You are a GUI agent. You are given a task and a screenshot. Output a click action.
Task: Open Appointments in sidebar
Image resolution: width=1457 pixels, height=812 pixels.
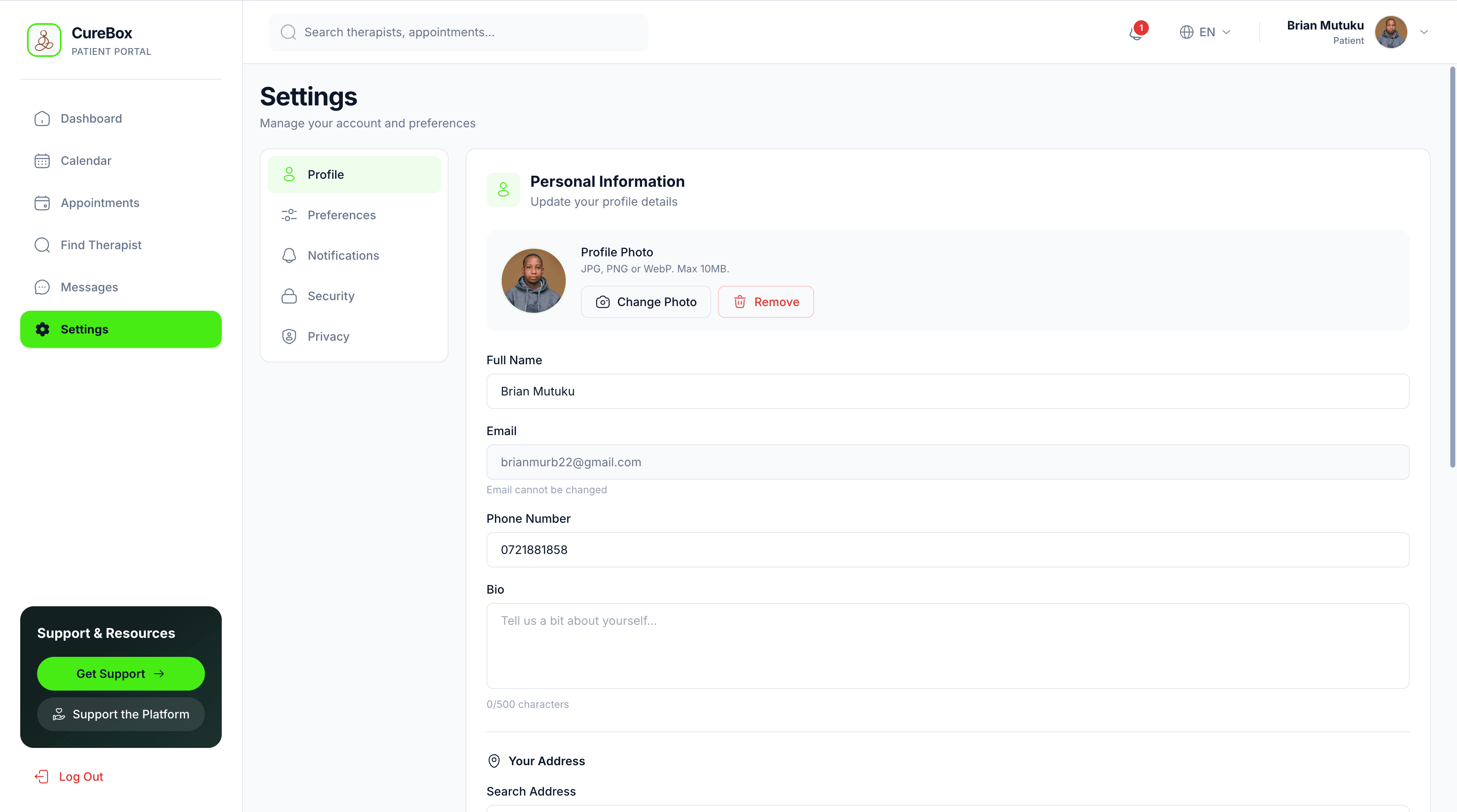point(99,203)
